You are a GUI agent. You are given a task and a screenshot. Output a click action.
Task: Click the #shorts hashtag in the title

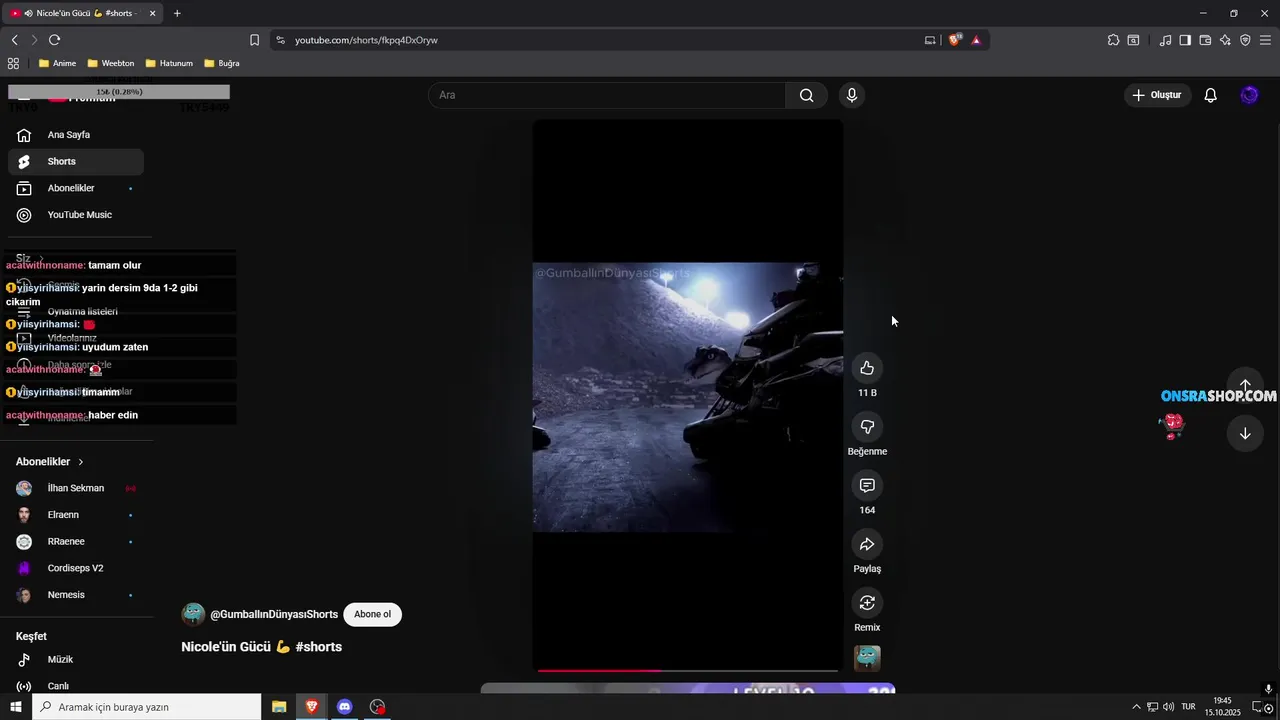pos(319,647)
